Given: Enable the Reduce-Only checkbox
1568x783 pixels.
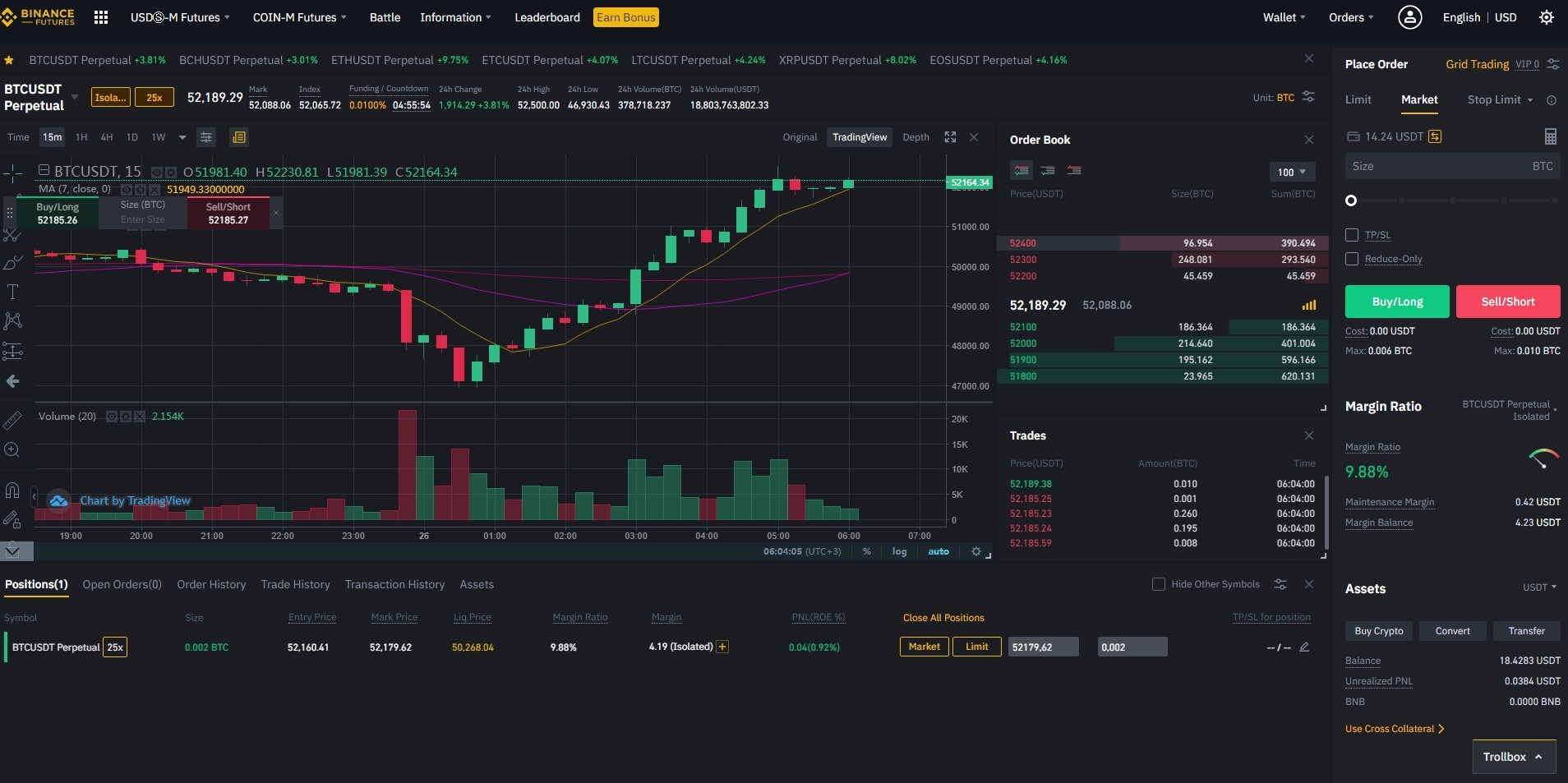Looking at the screenshot, I should point(1352,259).
